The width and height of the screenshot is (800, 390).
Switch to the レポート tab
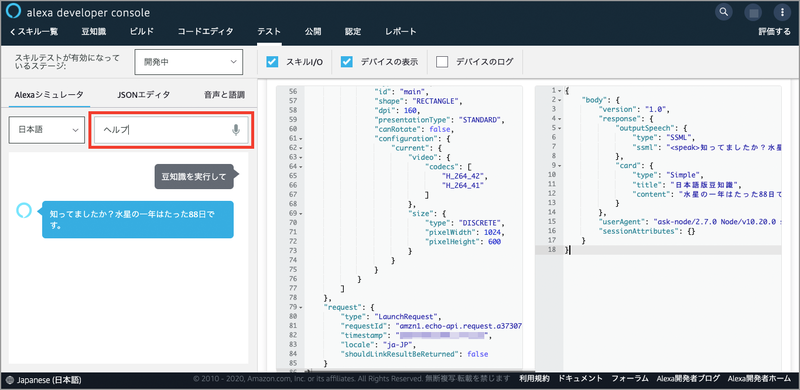tap(401, 32)
